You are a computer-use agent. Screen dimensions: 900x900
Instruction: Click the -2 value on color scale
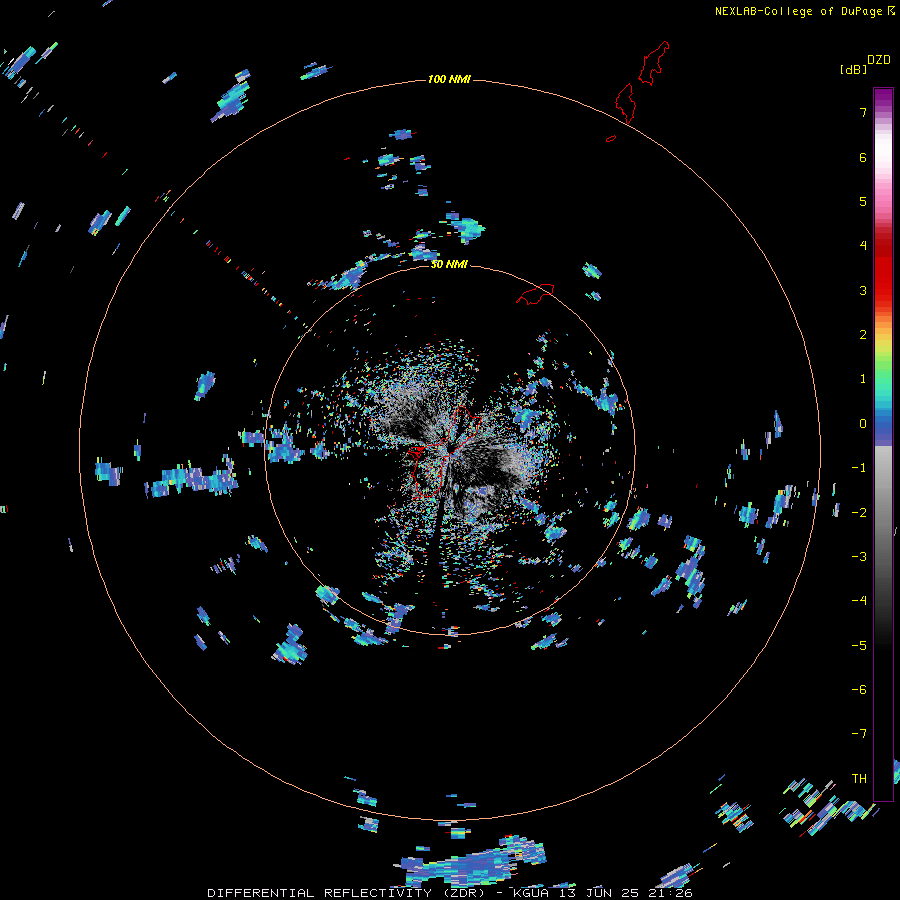[859, 512]
